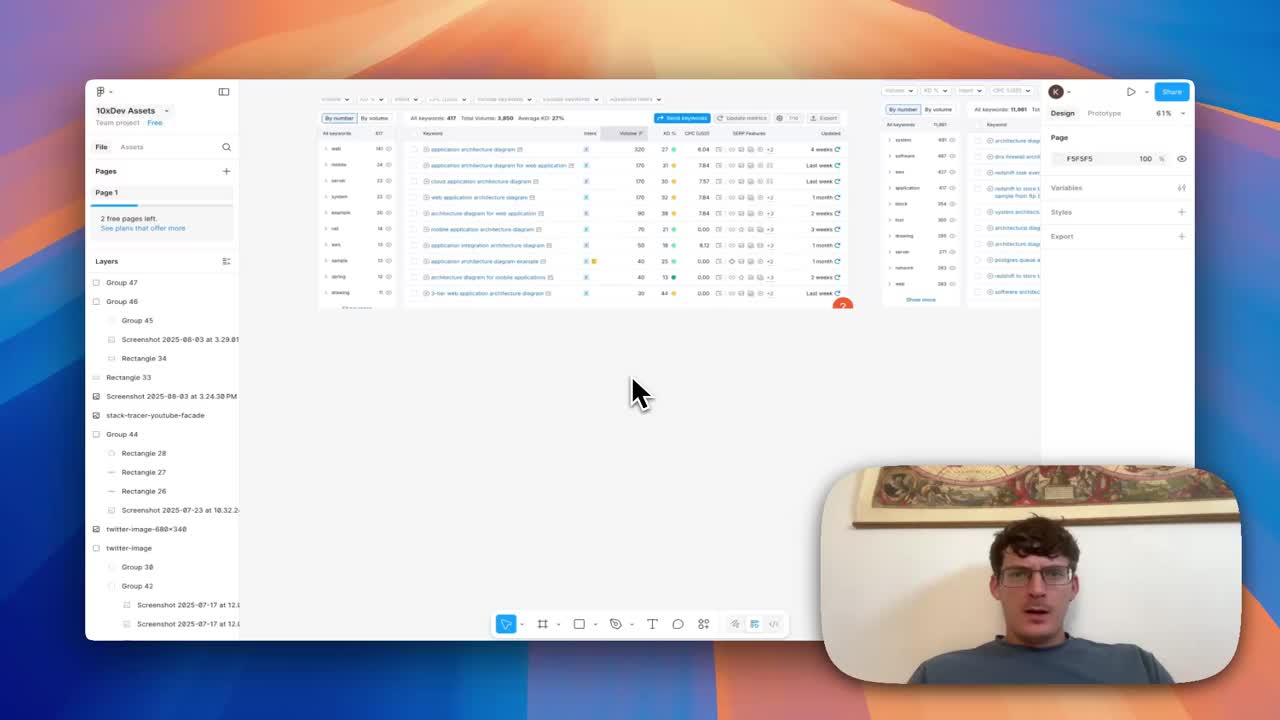This screenshot has height=720, width=1280.
Task: Open presentation options dropdown arrow
Action: pos(1146,92)
